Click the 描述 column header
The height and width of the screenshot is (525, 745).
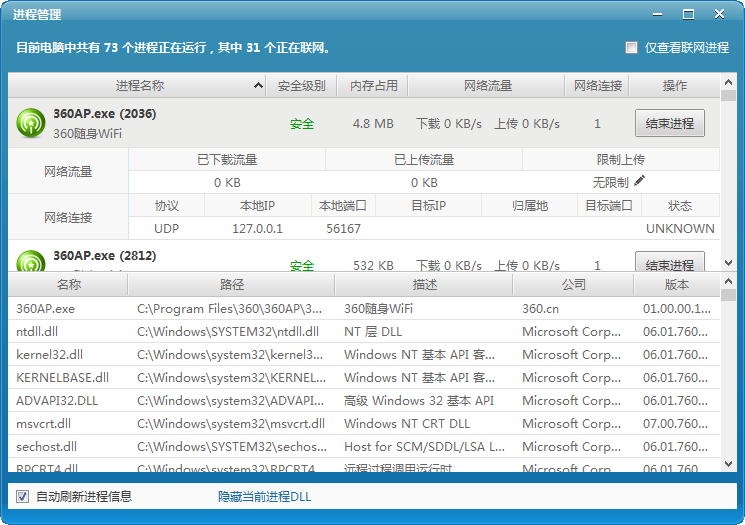[424, 284]
